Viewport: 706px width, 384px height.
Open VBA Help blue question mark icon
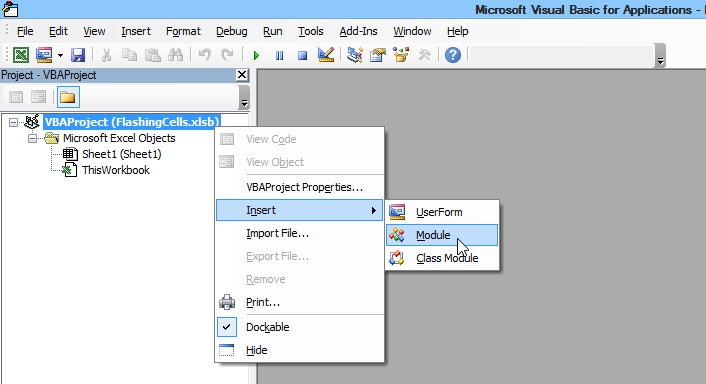click(453, 55)
